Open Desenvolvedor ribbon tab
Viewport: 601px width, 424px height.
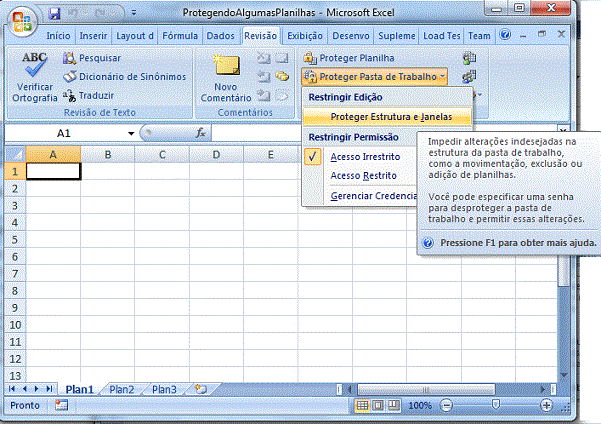351,36
